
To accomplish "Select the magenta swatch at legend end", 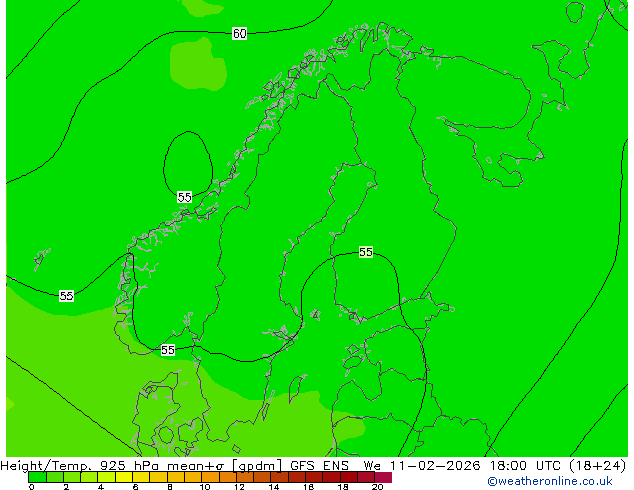I will tap(384, 477).
